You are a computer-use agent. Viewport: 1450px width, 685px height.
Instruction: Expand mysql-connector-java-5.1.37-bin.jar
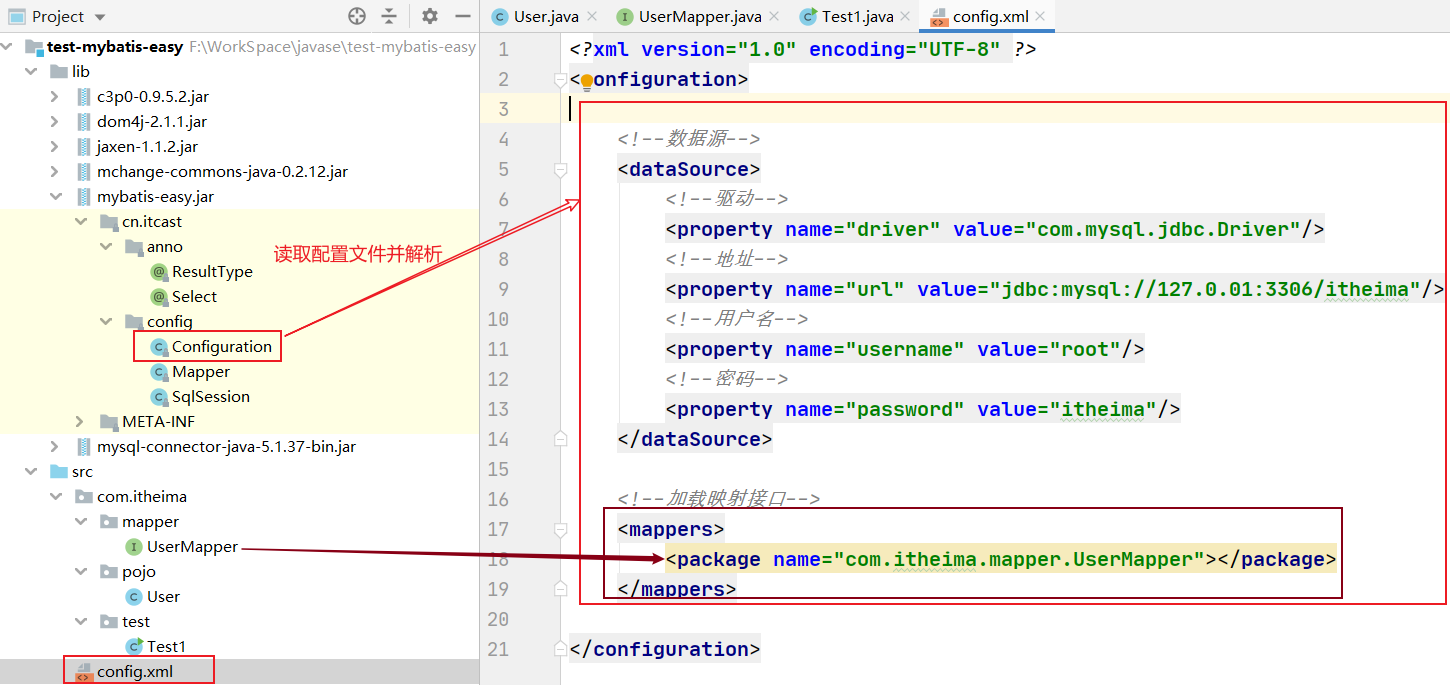pos(55,446)
